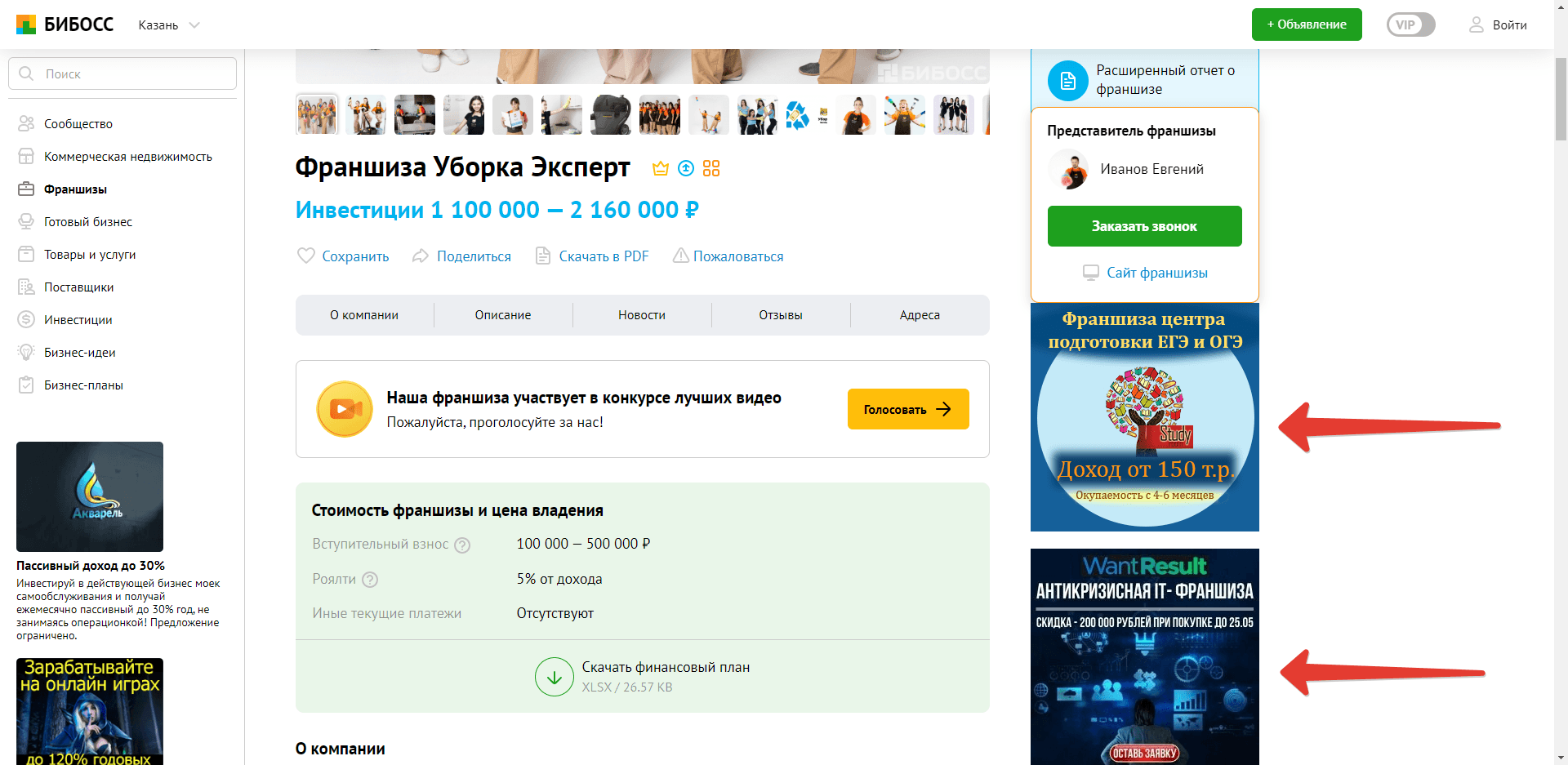Click the Иванов Евгений avatar

1068,169
